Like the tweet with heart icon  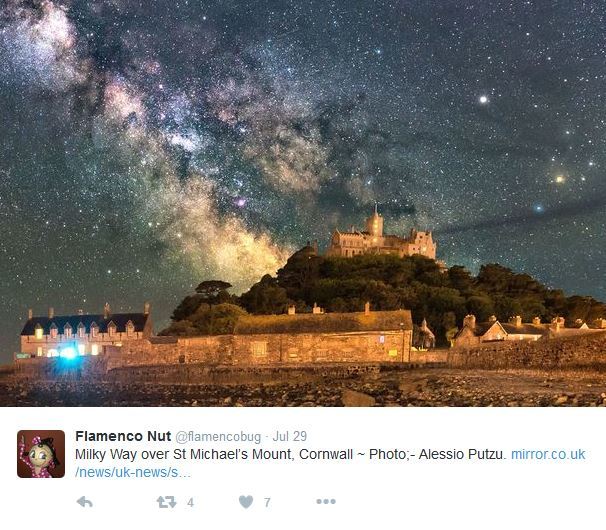246,502
